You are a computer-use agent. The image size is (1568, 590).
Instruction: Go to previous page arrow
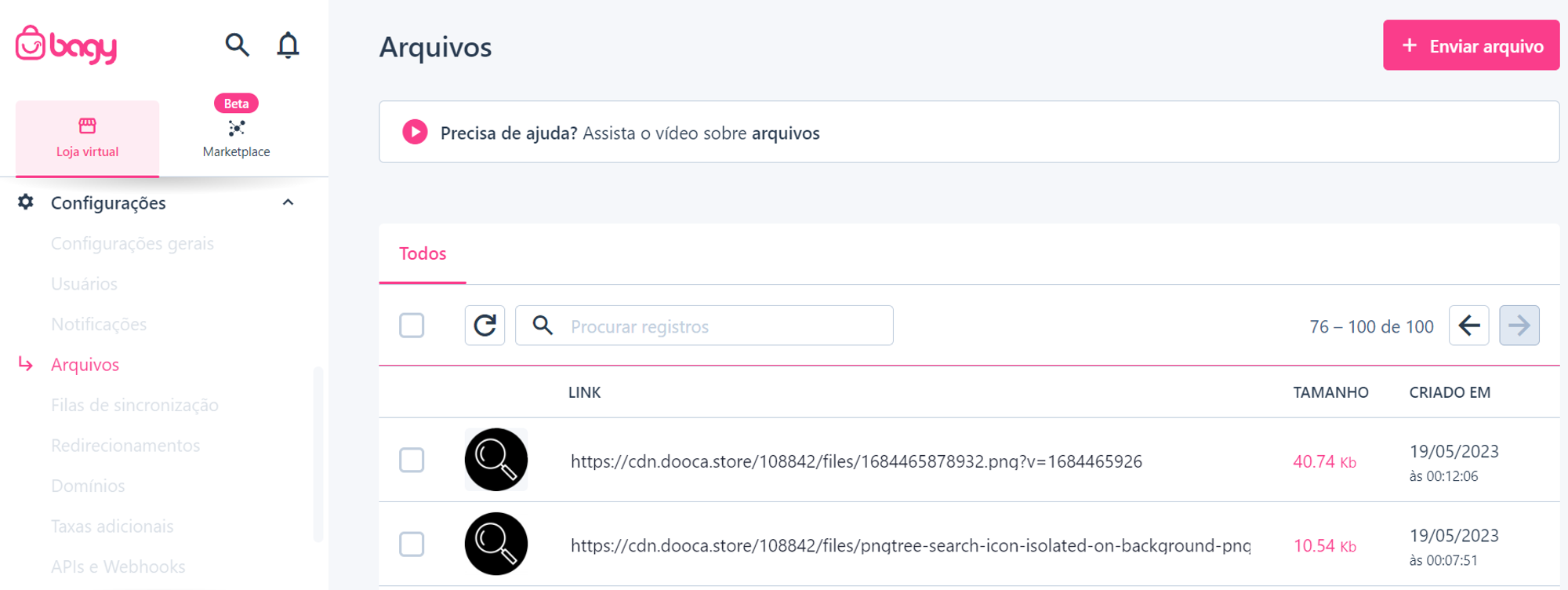(x=1468, y=326)
